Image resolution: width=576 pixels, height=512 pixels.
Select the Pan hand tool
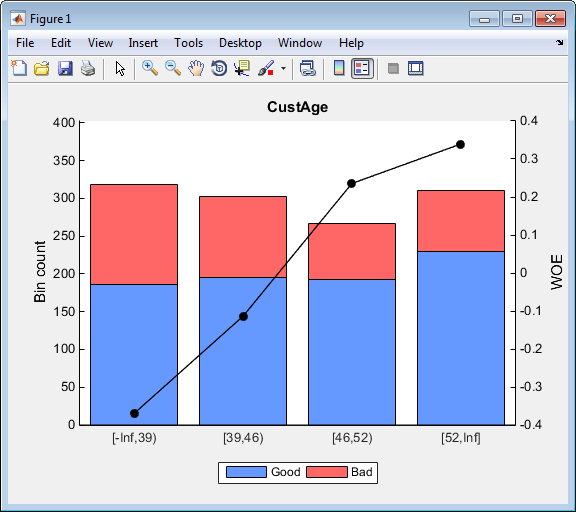196,68
